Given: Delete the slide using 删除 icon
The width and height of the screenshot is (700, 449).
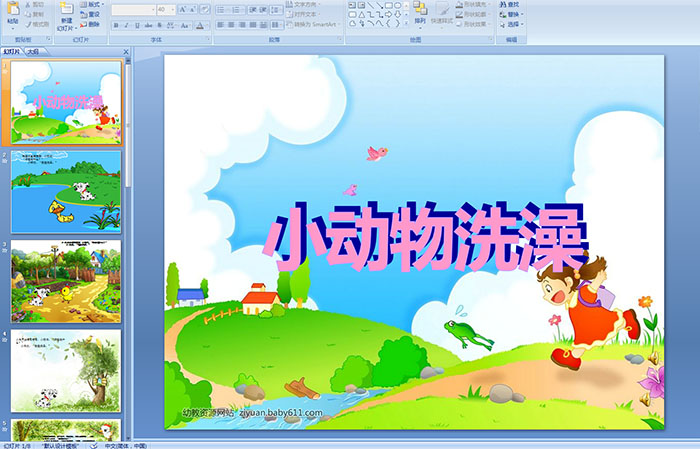Looking at the screenshot, I should [92, 25].
